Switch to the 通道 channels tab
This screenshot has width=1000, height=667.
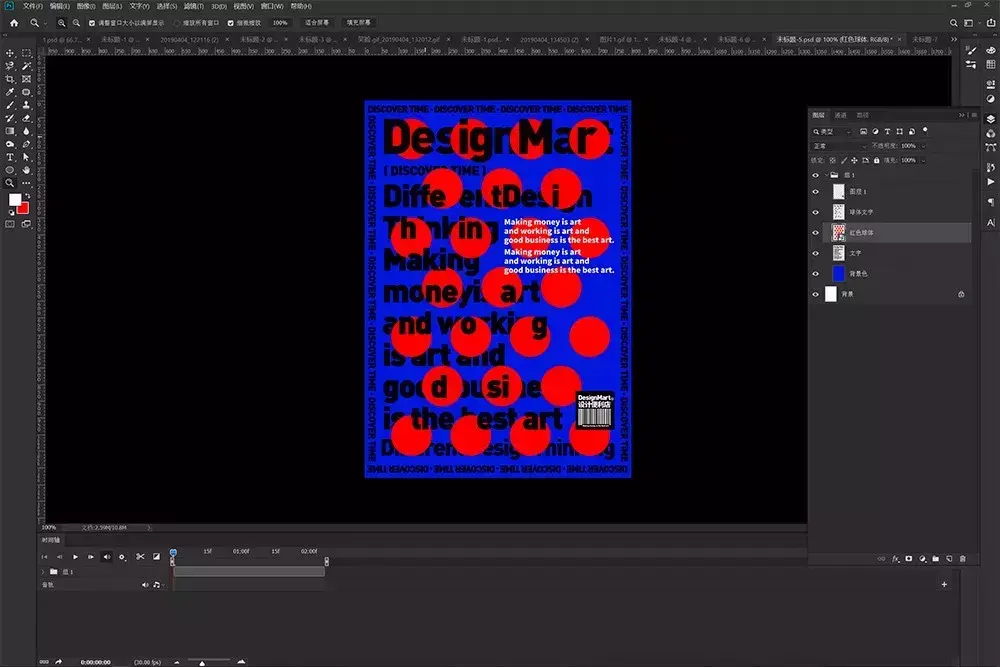coord(840,115)
